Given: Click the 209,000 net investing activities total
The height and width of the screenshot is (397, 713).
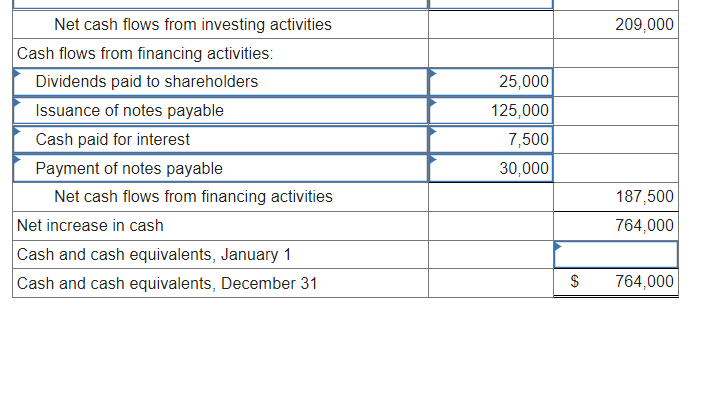Looking at the screenshot, I should pyautogui.click(x=644, y=25).
